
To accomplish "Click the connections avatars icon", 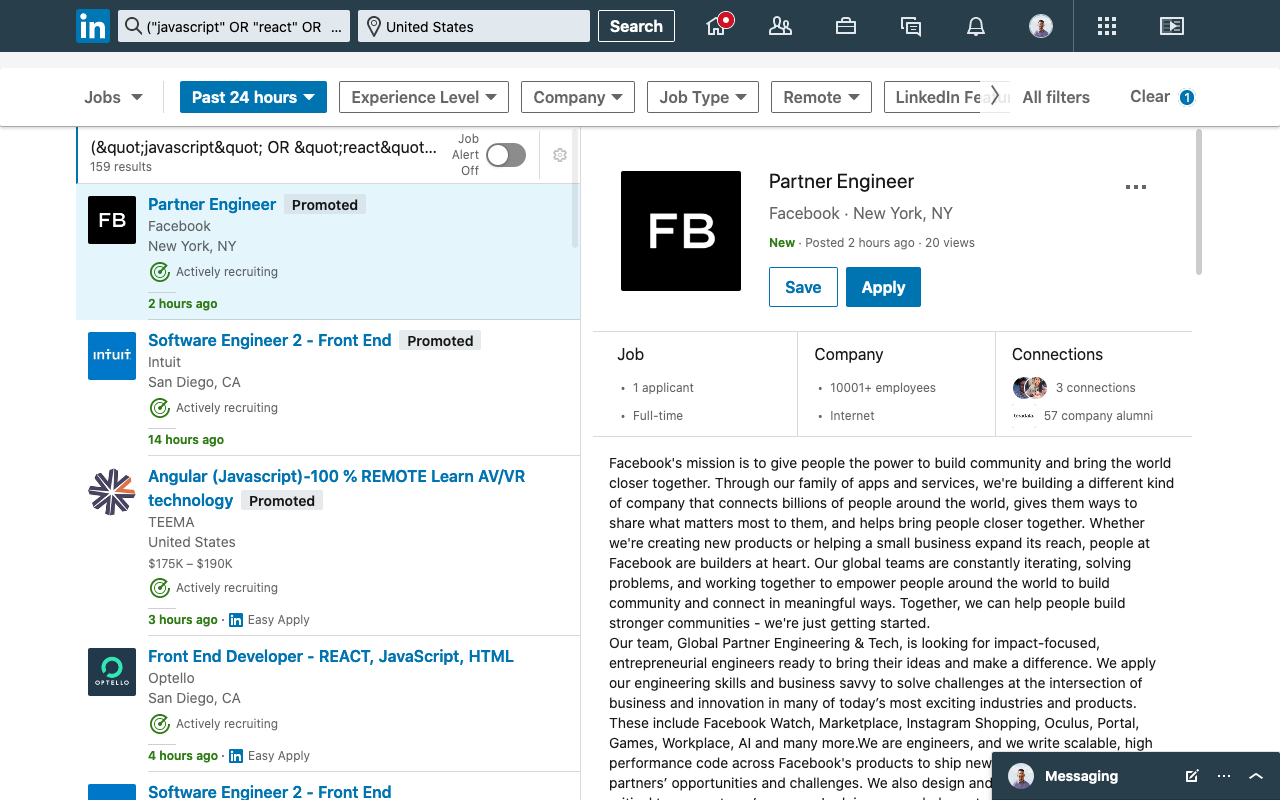I will (x=1030, y=388).
